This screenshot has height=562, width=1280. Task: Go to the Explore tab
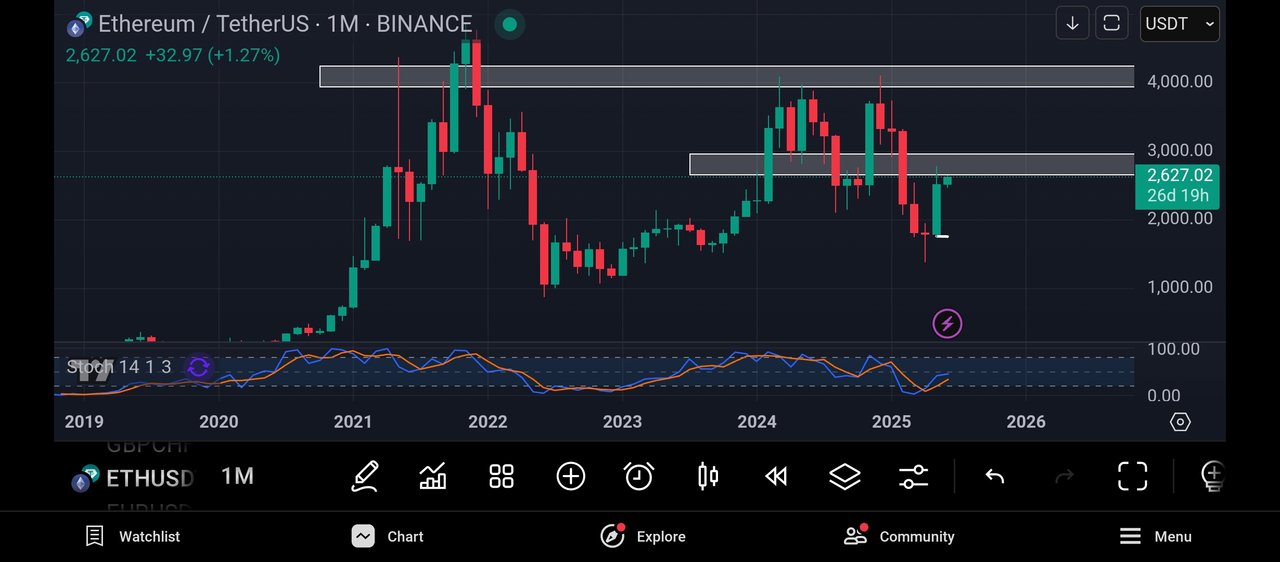643,537
